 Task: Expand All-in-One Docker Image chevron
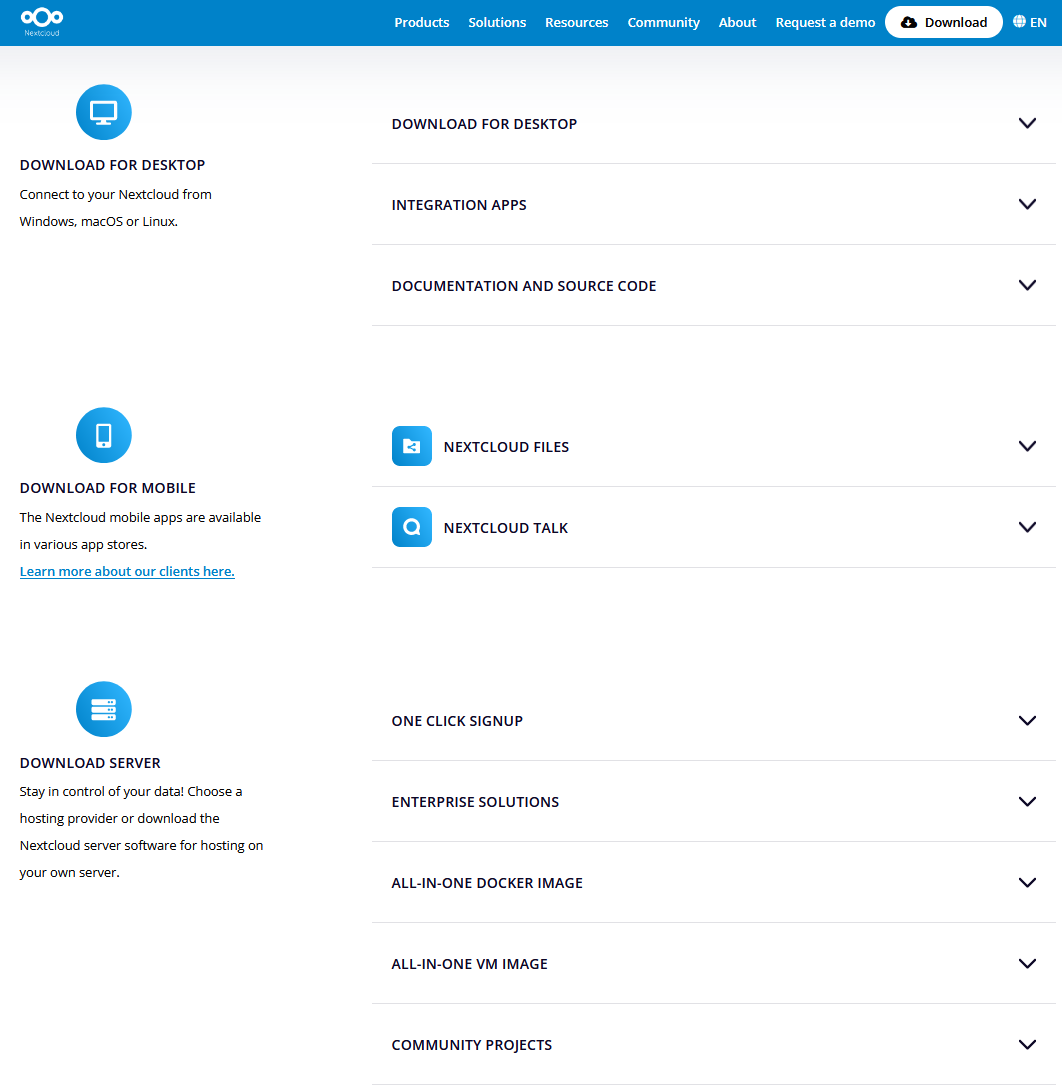coord(1027,882)
